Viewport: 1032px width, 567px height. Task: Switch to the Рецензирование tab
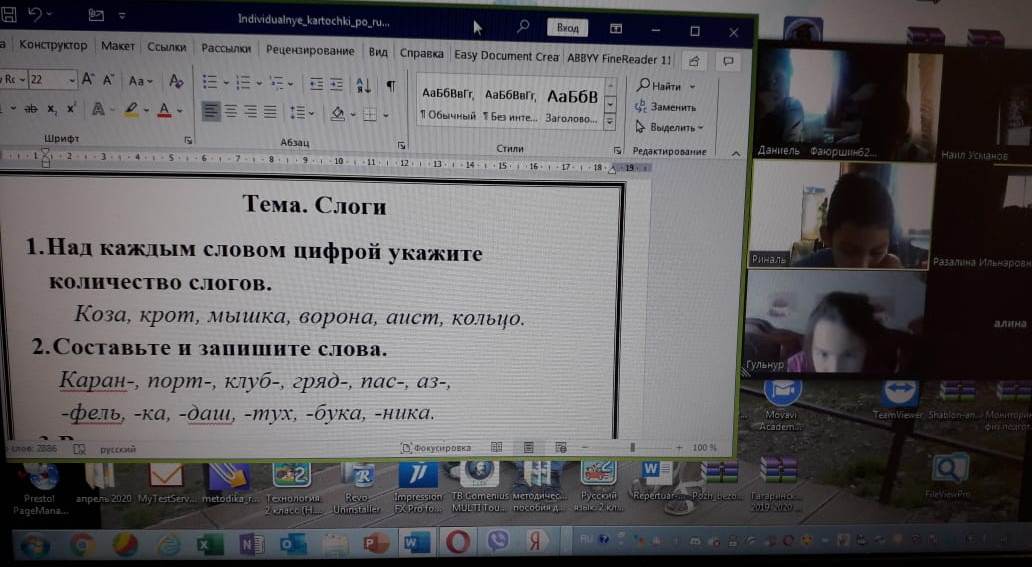click(310, 52)
